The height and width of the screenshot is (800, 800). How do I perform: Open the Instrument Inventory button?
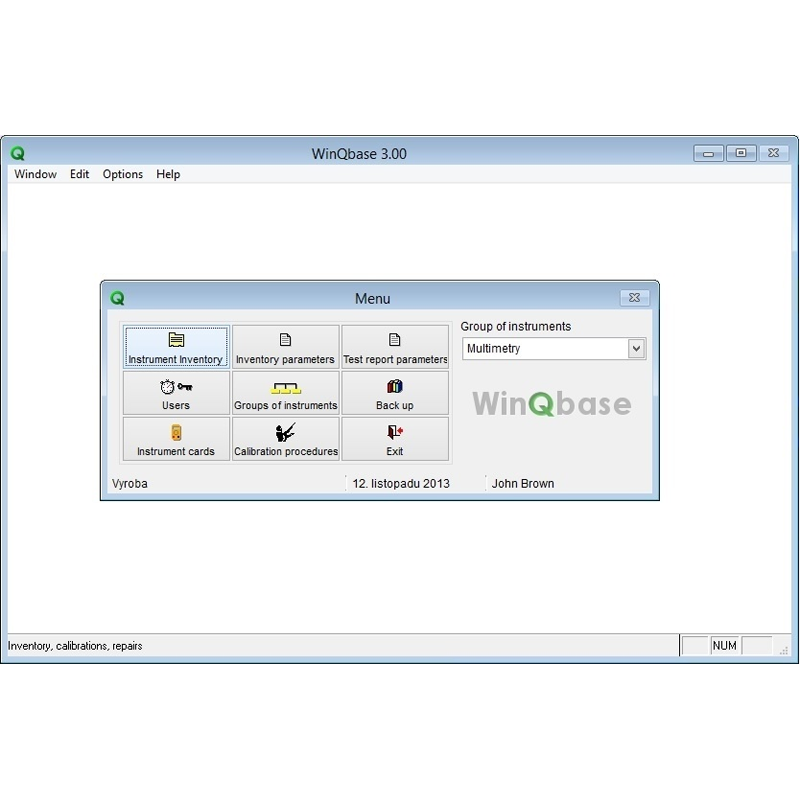click(x=176, y=347)
